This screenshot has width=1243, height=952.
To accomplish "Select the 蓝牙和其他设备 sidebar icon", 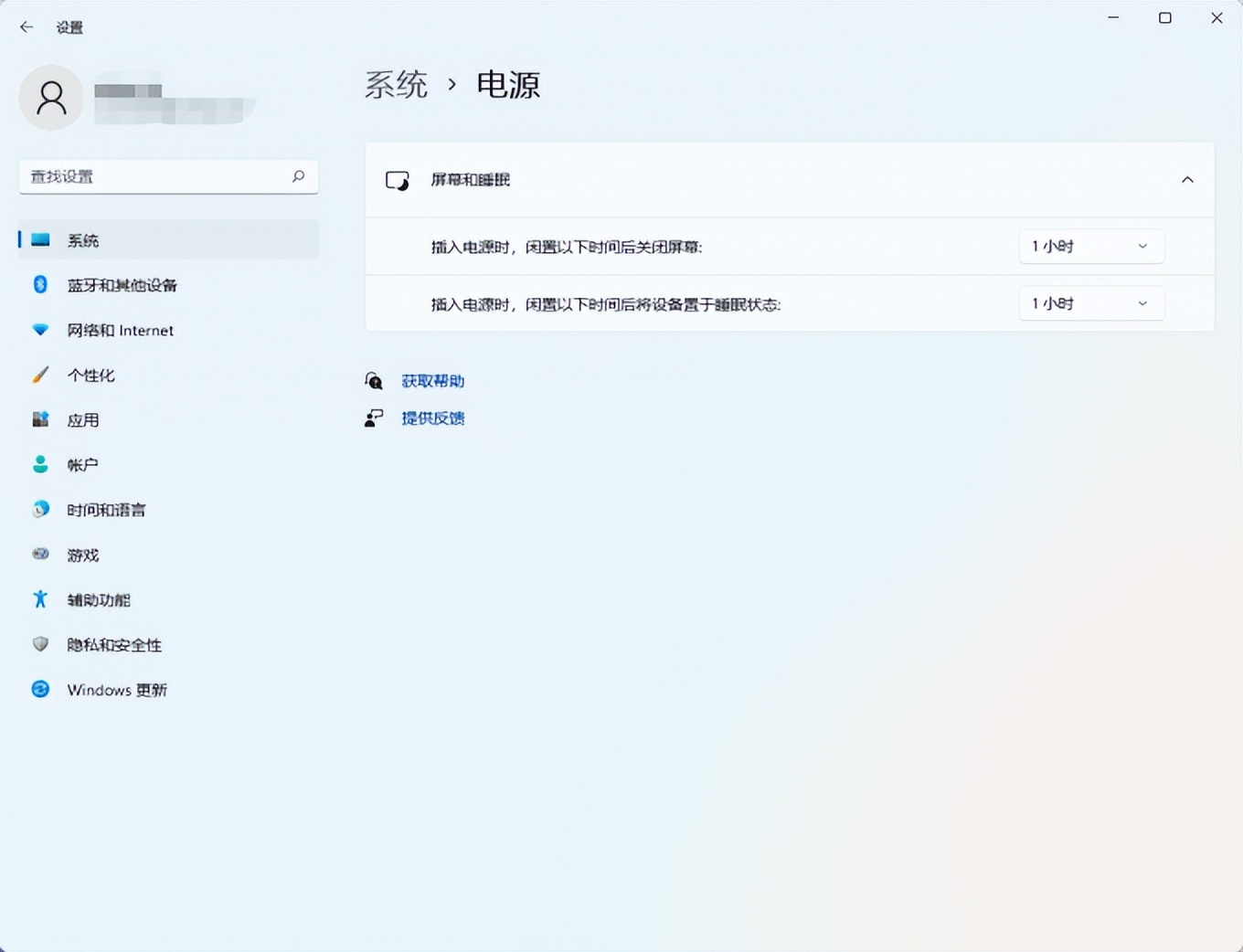I will point(40,285).
